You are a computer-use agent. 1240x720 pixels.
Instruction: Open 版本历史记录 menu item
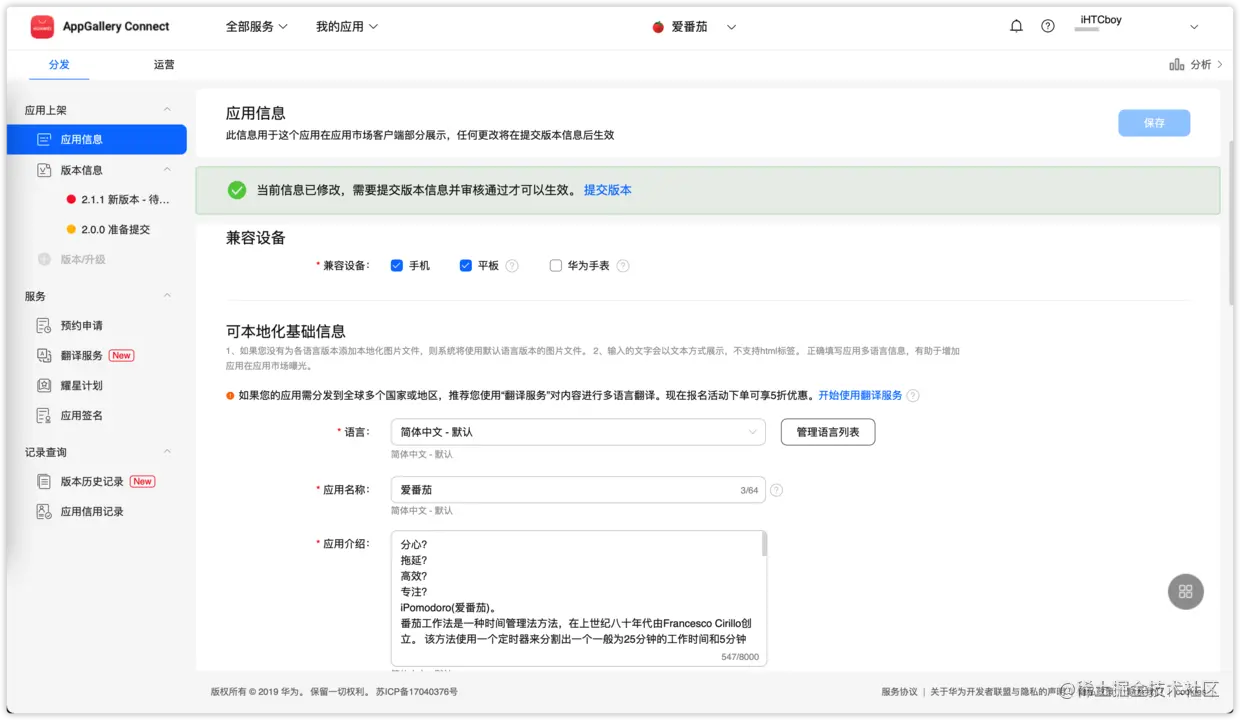(x=92, y=482)
